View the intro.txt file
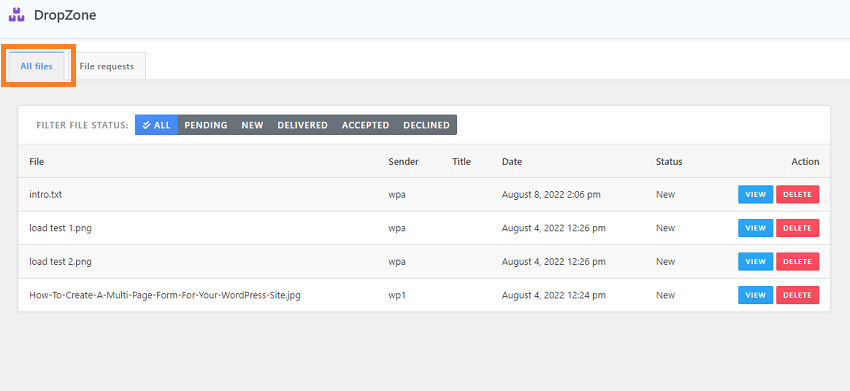Screen dimensions: 850x391 click(755, 194)
